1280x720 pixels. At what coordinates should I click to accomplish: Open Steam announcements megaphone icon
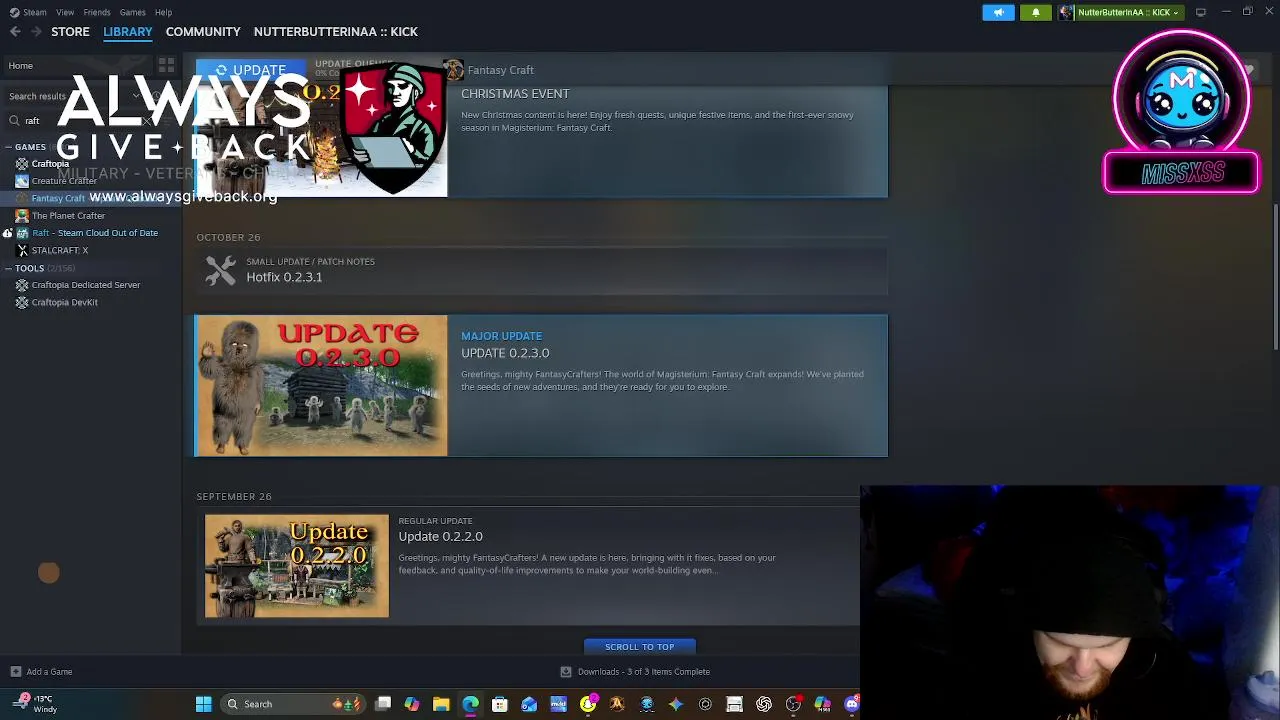point(998,12)
